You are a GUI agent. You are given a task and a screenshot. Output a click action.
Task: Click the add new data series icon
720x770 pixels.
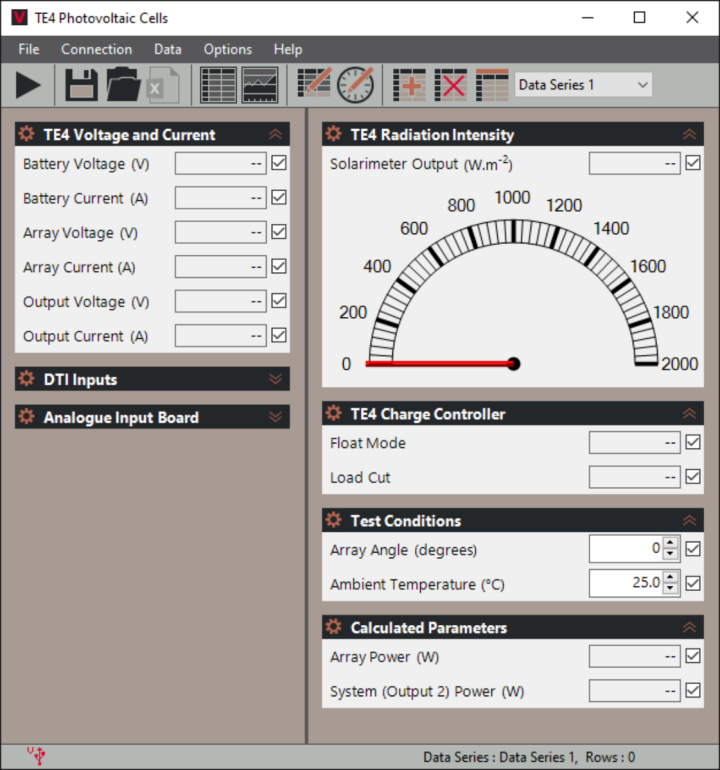tap(409, 85)
